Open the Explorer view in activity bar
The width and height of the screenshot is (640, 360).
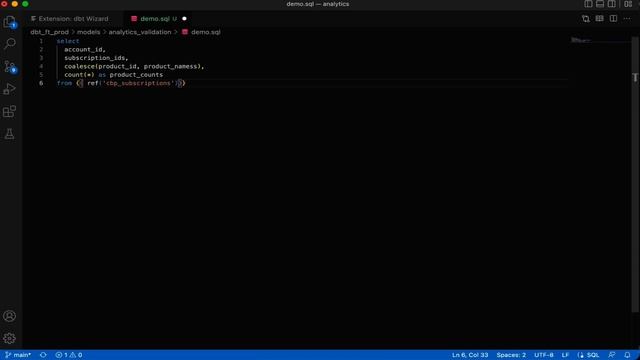pyautogui.click(x=9, y=22)
